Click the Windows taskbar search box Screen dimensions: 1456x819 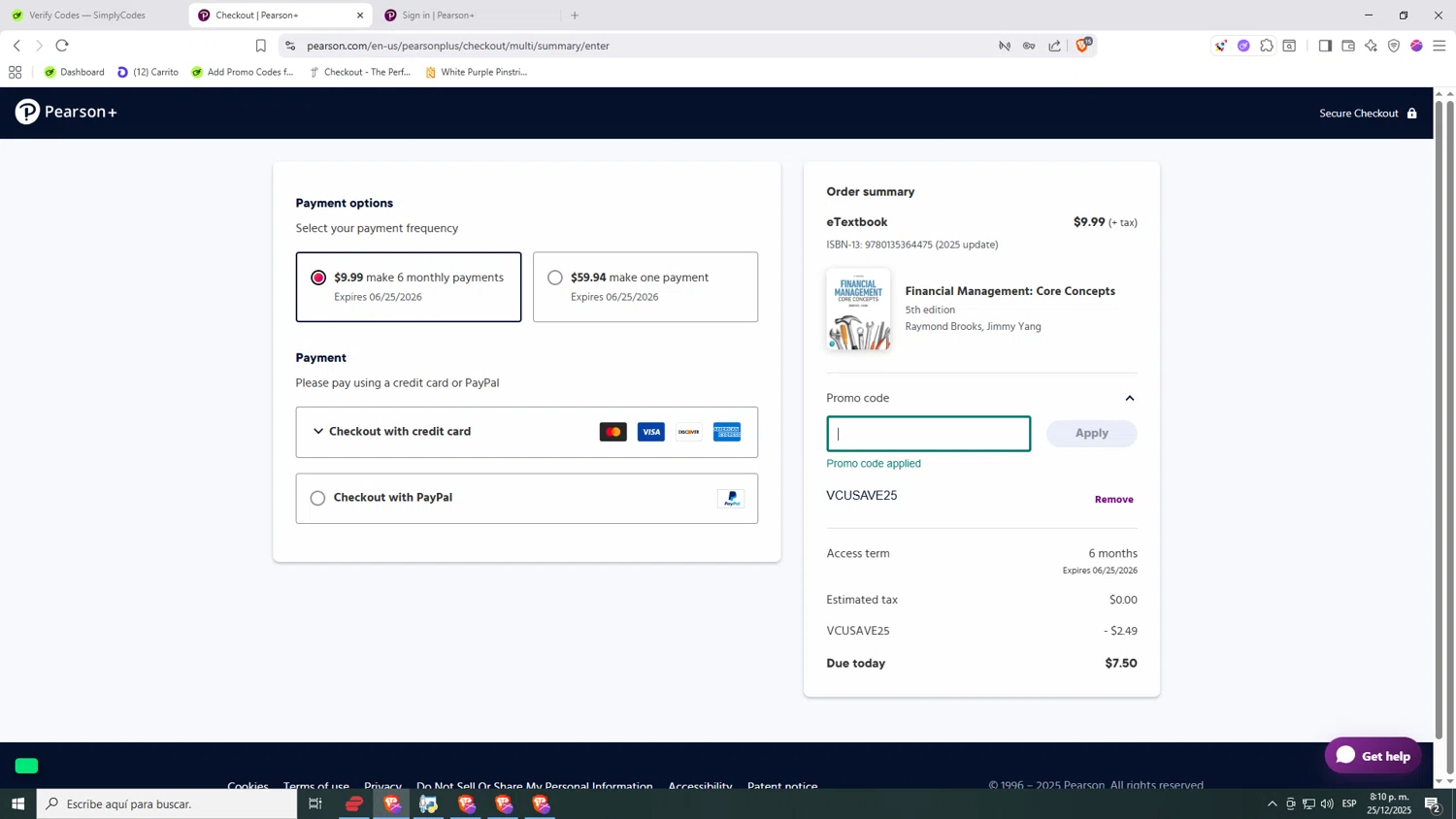pos(167,803)
